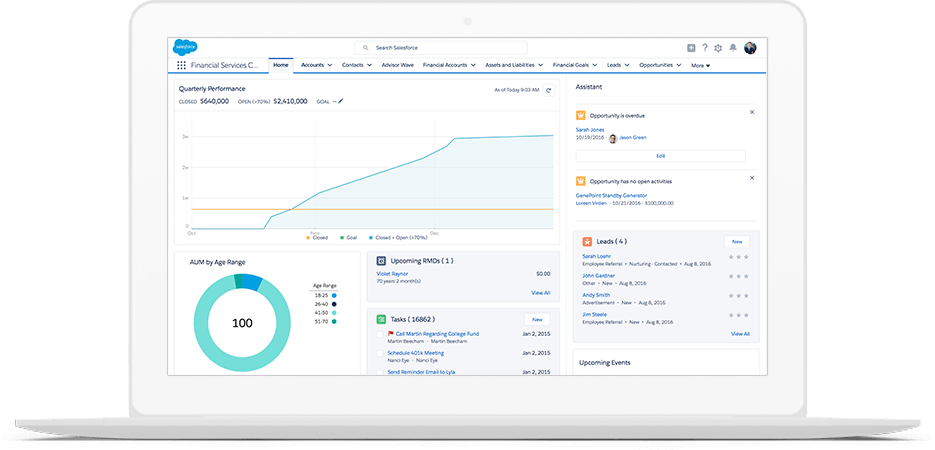
Task: Refresh the Quarterly Performance chart
Action: point(548,90)
